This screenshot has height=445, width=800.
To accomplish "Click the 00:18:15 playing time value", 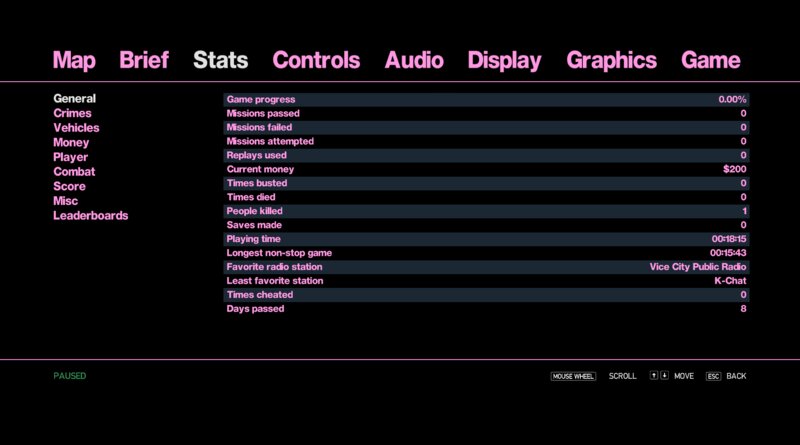I will [x=729, y=239].
